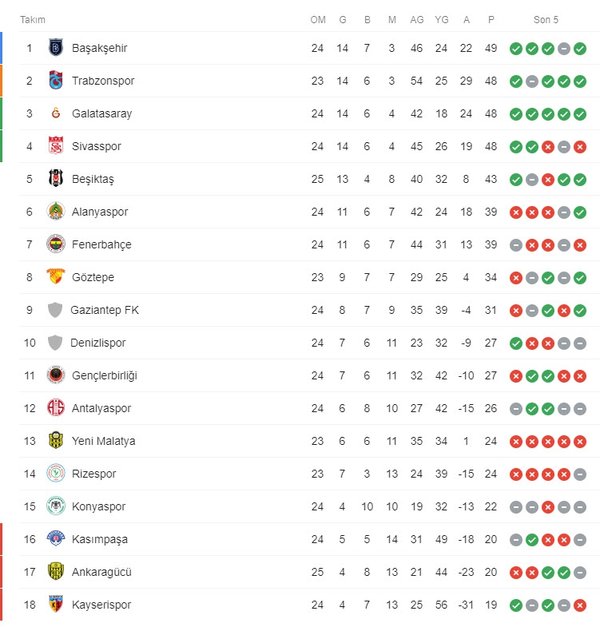
Task: Click the Kayserispor team badge
Action: tap(55, 604)
